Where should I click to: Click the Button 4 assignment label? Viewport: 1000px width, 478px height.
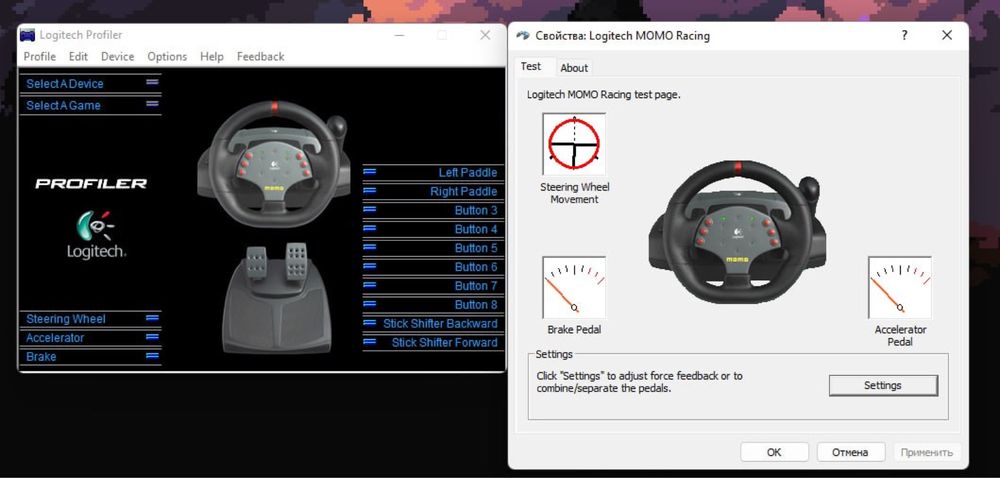click(x=476, y=229)
